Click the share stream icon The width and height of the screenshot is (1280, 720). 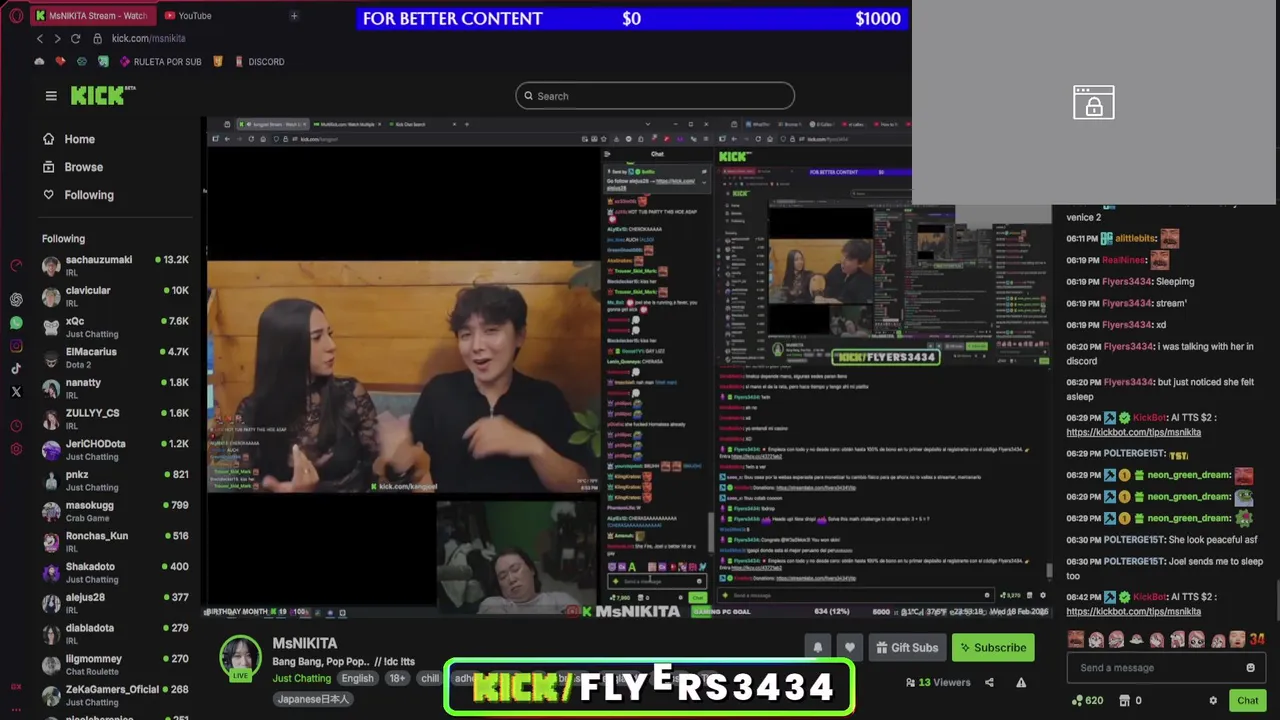(x=989, y=682)
